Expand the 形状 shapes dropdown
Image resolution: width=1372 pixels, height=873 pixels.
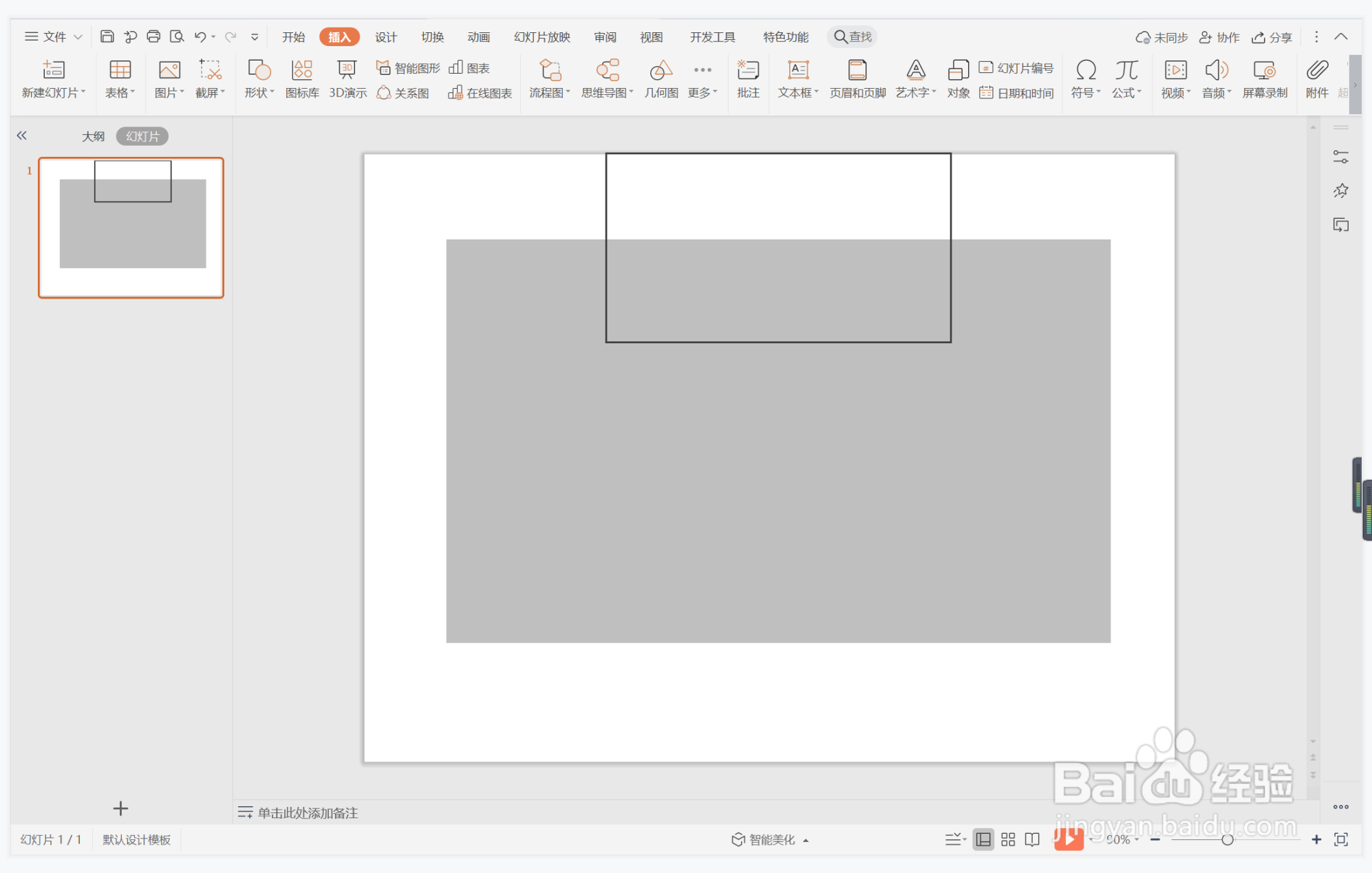coord(259,93)
